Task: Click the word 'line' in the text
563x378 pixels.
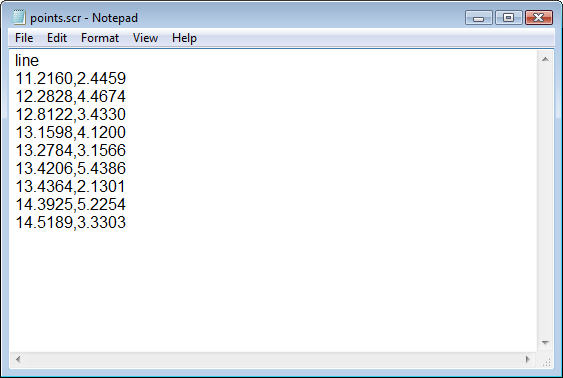Action: click(27, 60)
